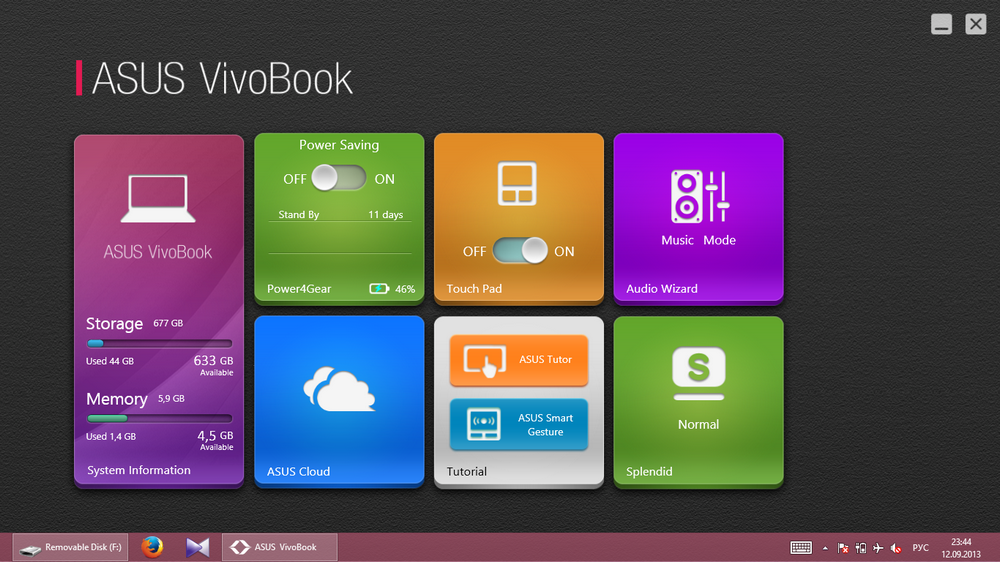The image size is (1000, 562).
Task: Minimize the ASUS VivoBook window
Action: pos(941,24)
